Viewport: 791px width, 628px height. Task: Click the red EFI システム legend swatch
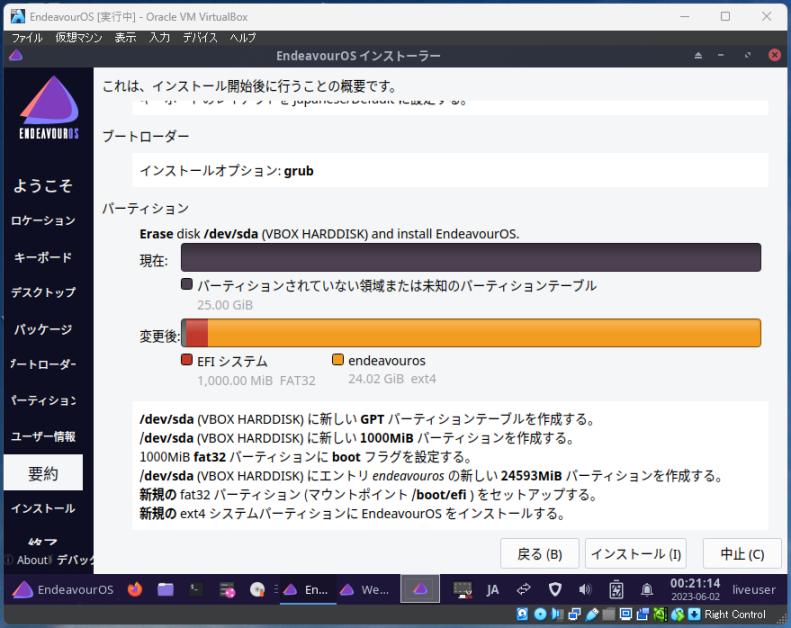pyautogui.click(x=187, y=360)
